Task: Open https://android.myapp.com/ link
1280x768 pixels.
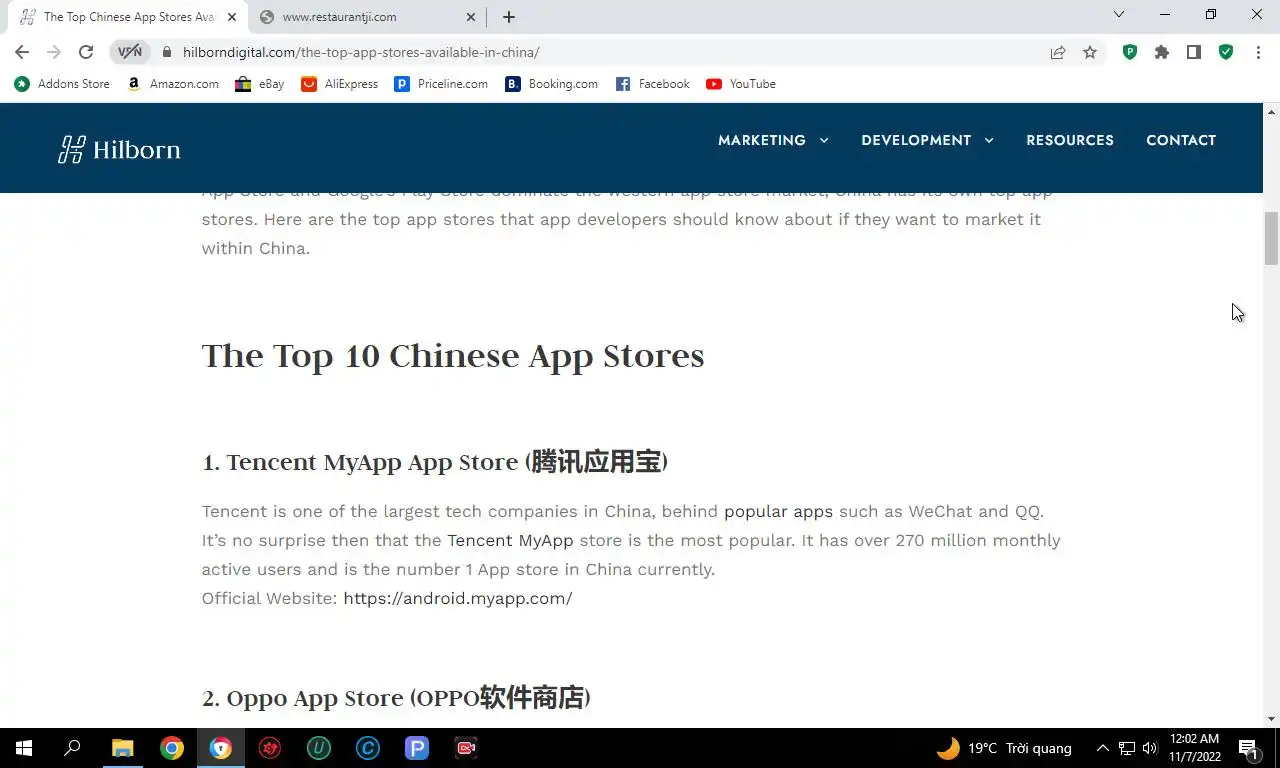Action: click(x=458, y=598)
